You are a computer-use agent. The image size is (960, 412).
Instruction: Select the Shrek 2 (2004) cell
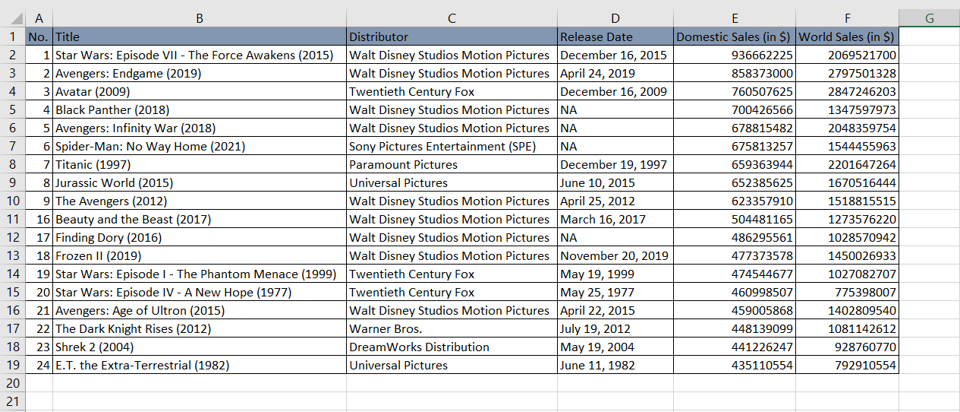click(x=200, y=347)
